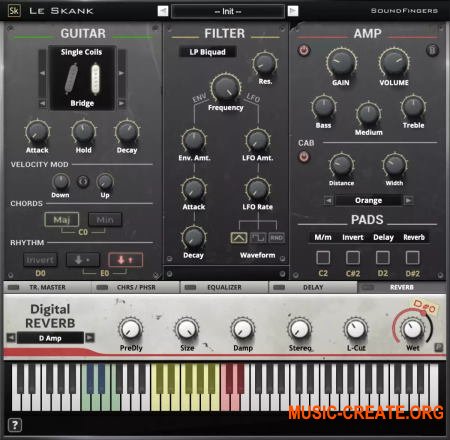Switch to the REVERB tab

pyautogui.click(x=401, y=287)
